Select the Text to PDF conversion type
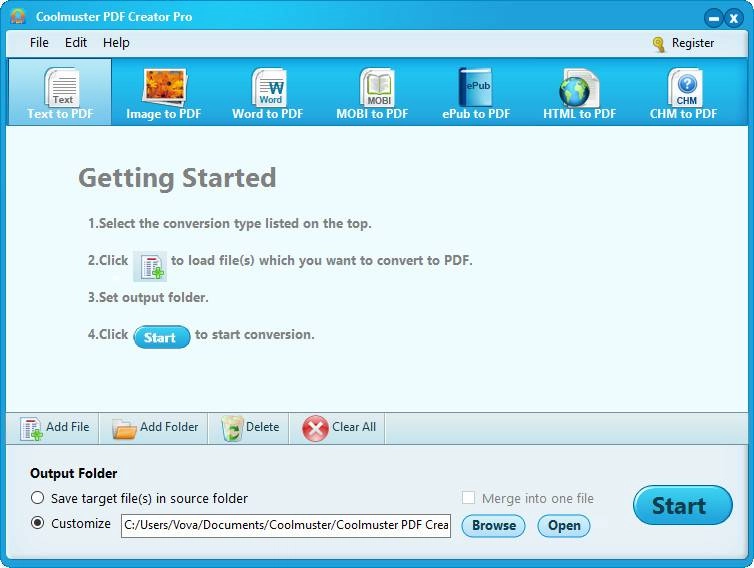The image size is (754, 568). click(x=60, y=92)
